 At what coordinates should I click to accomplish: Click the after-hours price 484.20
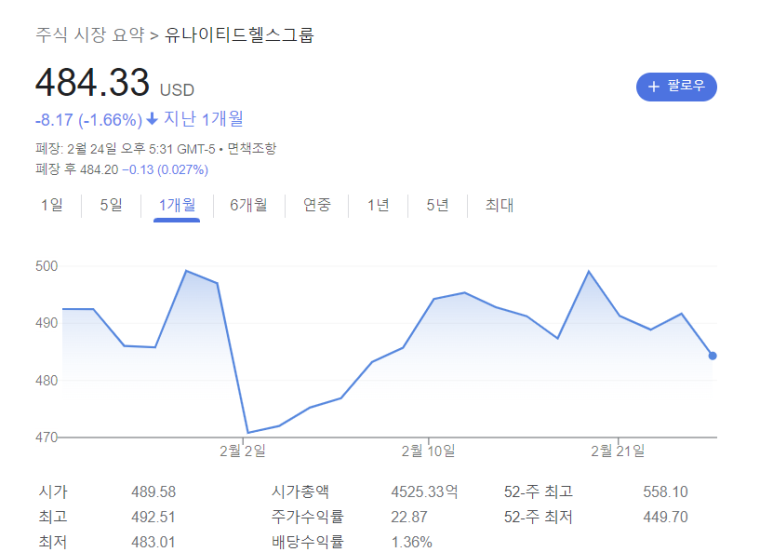[x=99, y=170]
